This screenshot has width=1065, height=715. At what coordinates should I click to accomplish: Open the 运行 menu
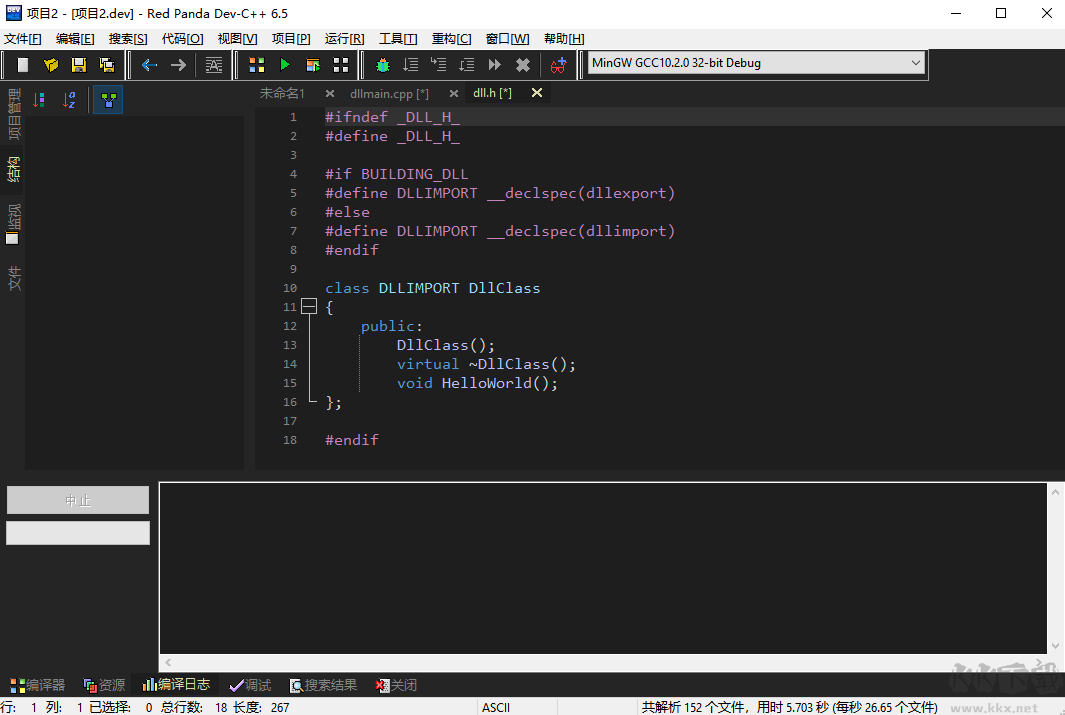(344, 38)
